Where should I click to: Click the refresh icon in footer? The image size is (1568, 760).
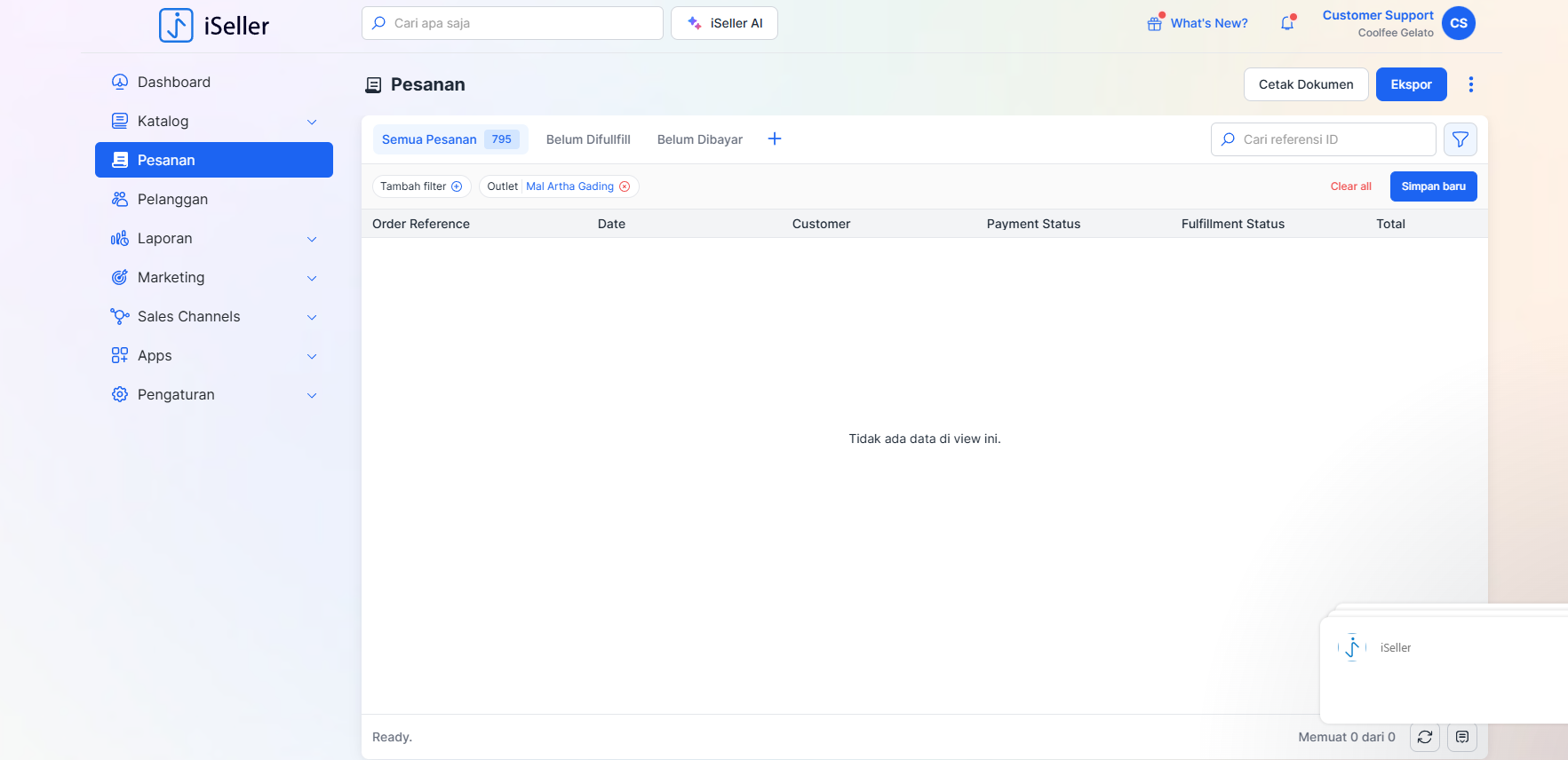(x=1424, y=737)
